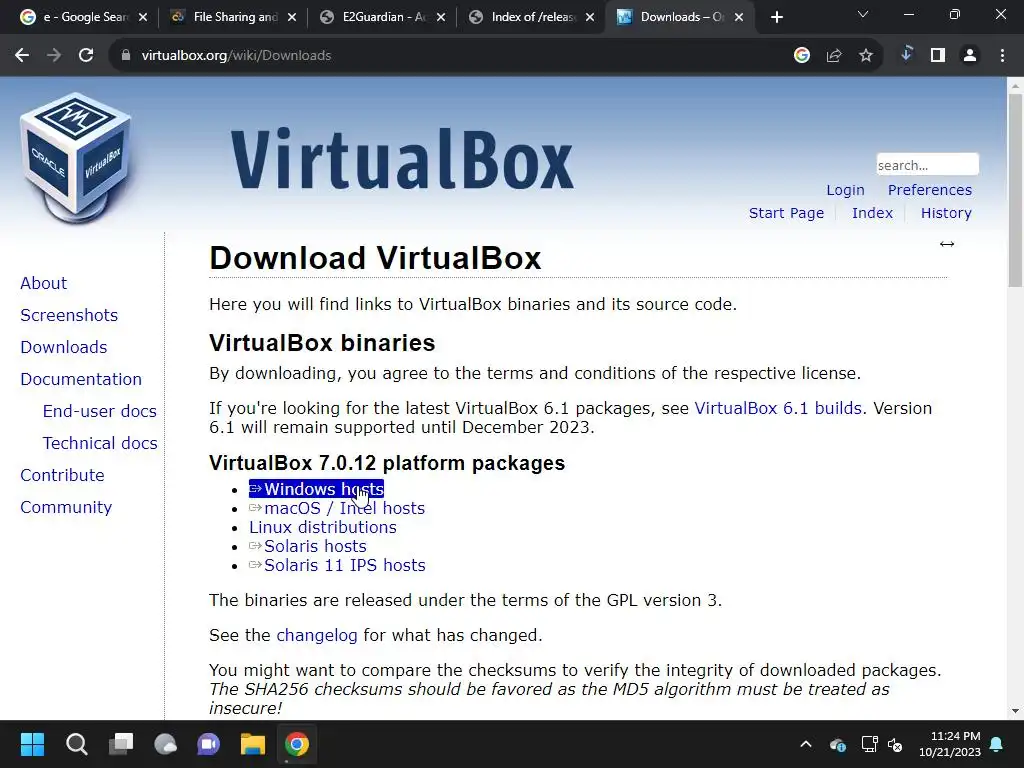Open End-user docs in the sidebar
The height and width of the screenshot is (768, 1024).
point(99,411)
